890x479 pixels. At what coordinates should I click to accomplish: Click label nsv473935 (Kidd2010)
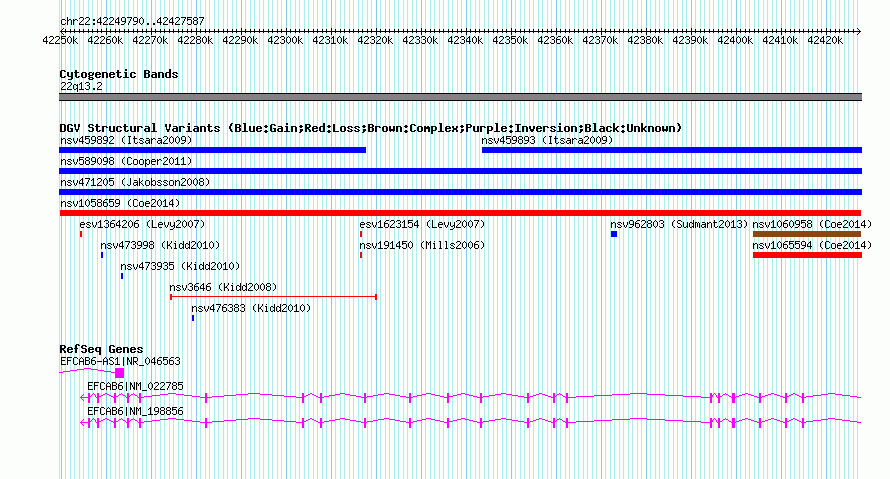(180, 266)
